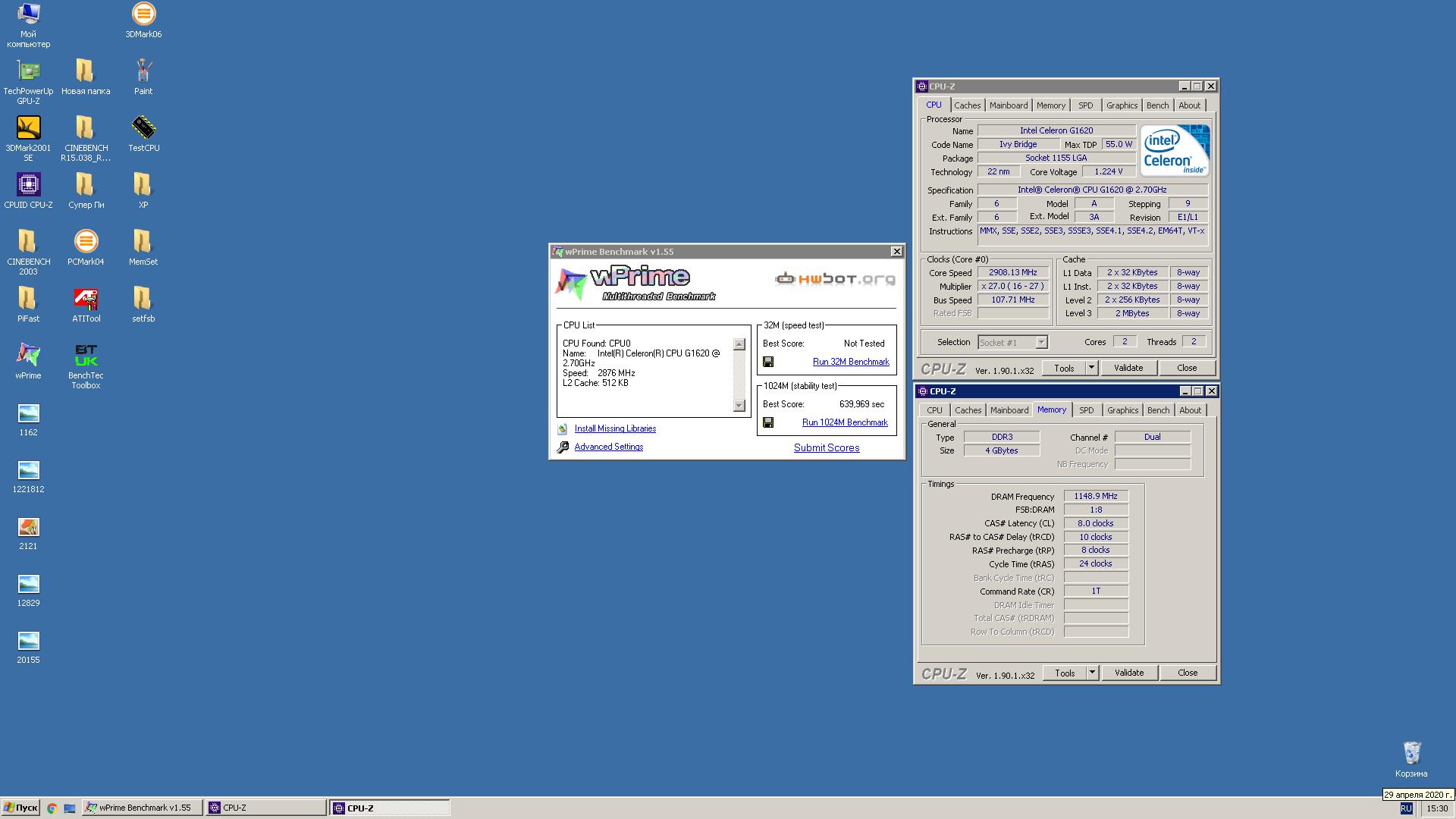Switch to Mainboard tab in upper CPU-Z
The height and width of the screenshot is (819, 1456).
click(x=1009, y=105)
